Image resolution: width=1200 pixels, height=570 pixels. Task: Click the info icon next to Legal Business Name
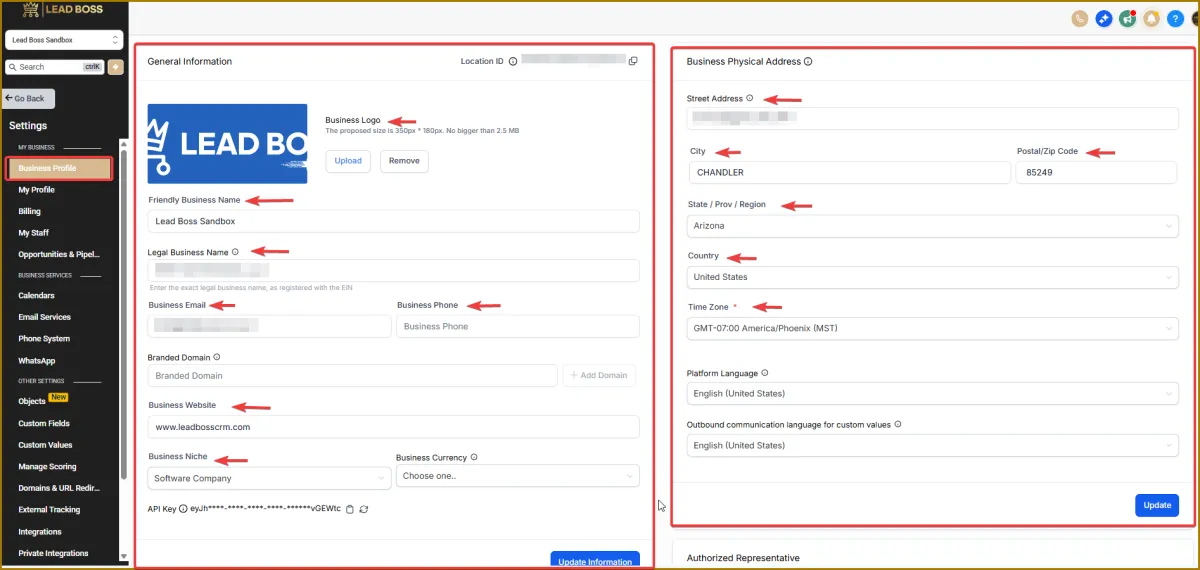click(235, 252)
